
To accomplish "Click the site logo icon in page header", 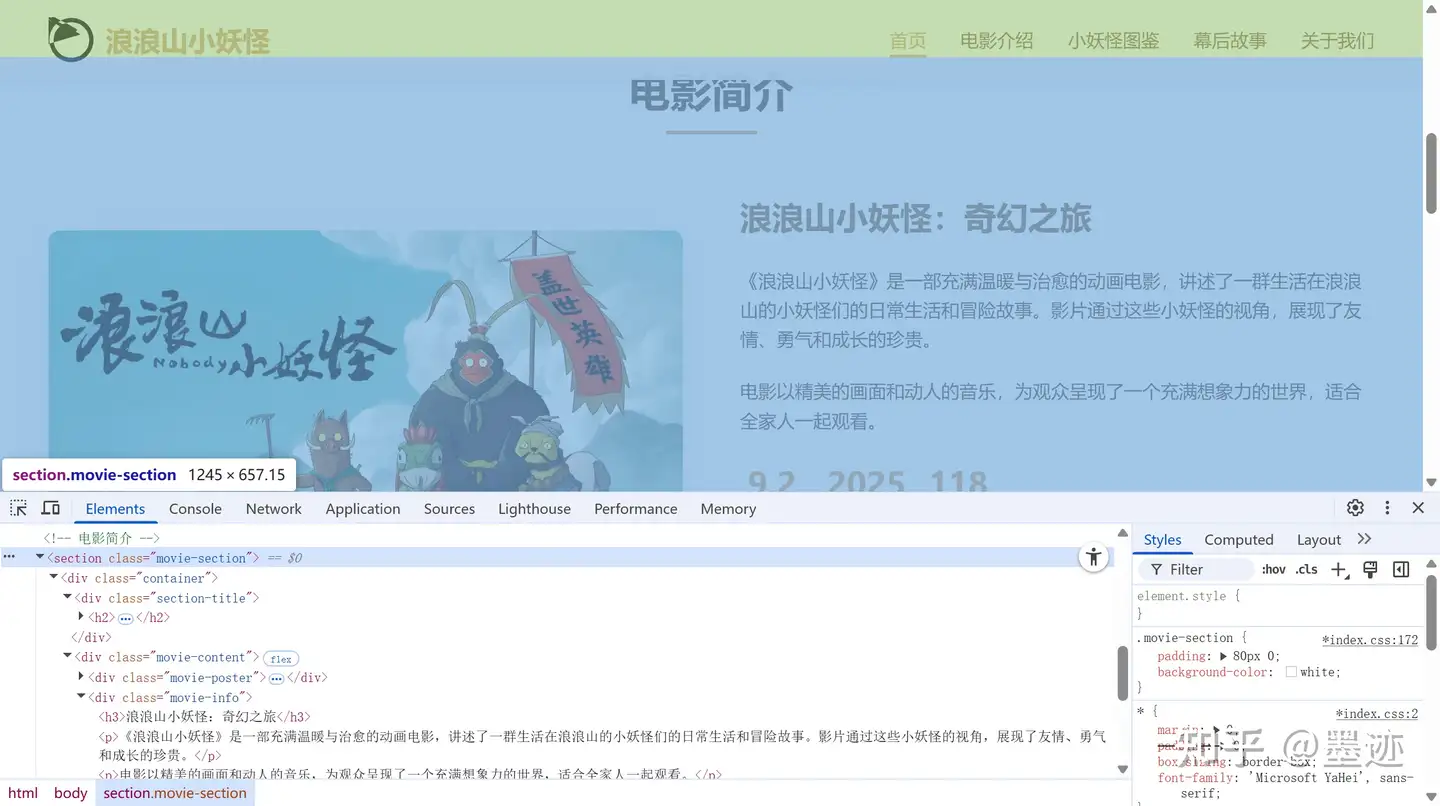I will pyautogui.click(x=70, y=38).
